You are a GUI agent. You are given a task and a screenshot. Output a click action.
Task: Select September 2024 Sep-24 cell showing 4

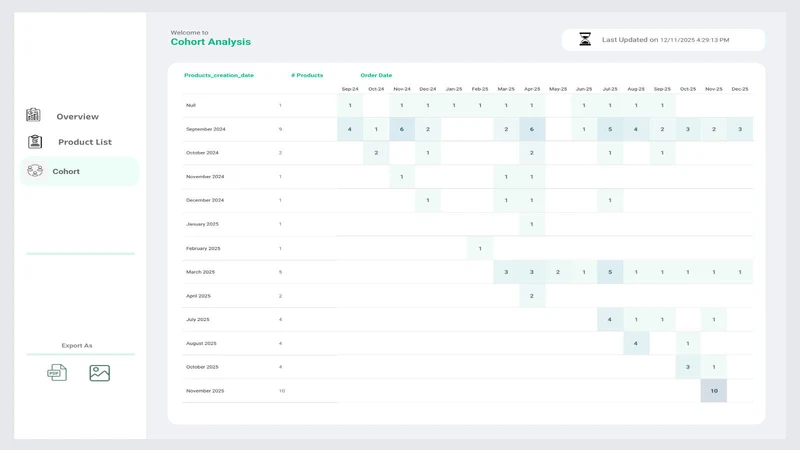point(349,129)
